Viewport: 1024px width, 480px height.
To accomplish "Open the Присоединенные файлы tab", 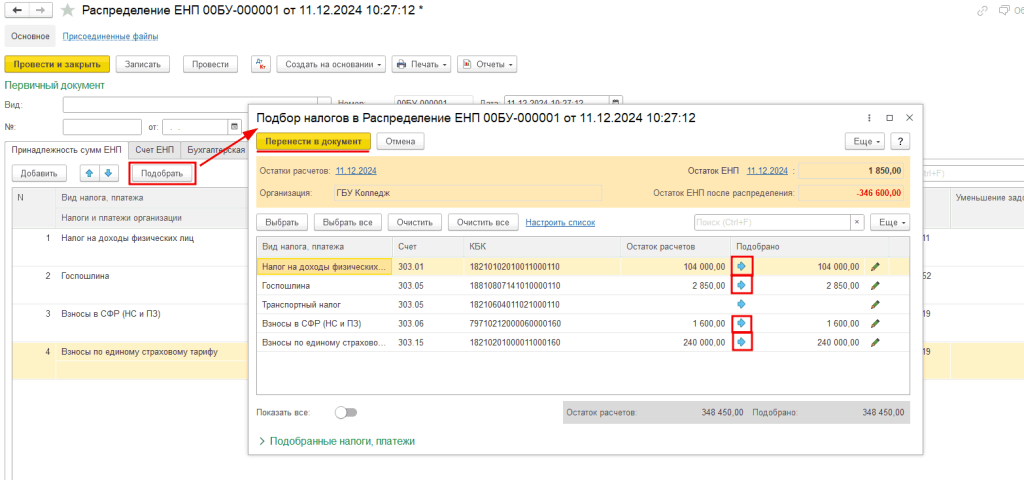I will click(x=110, y=36).
